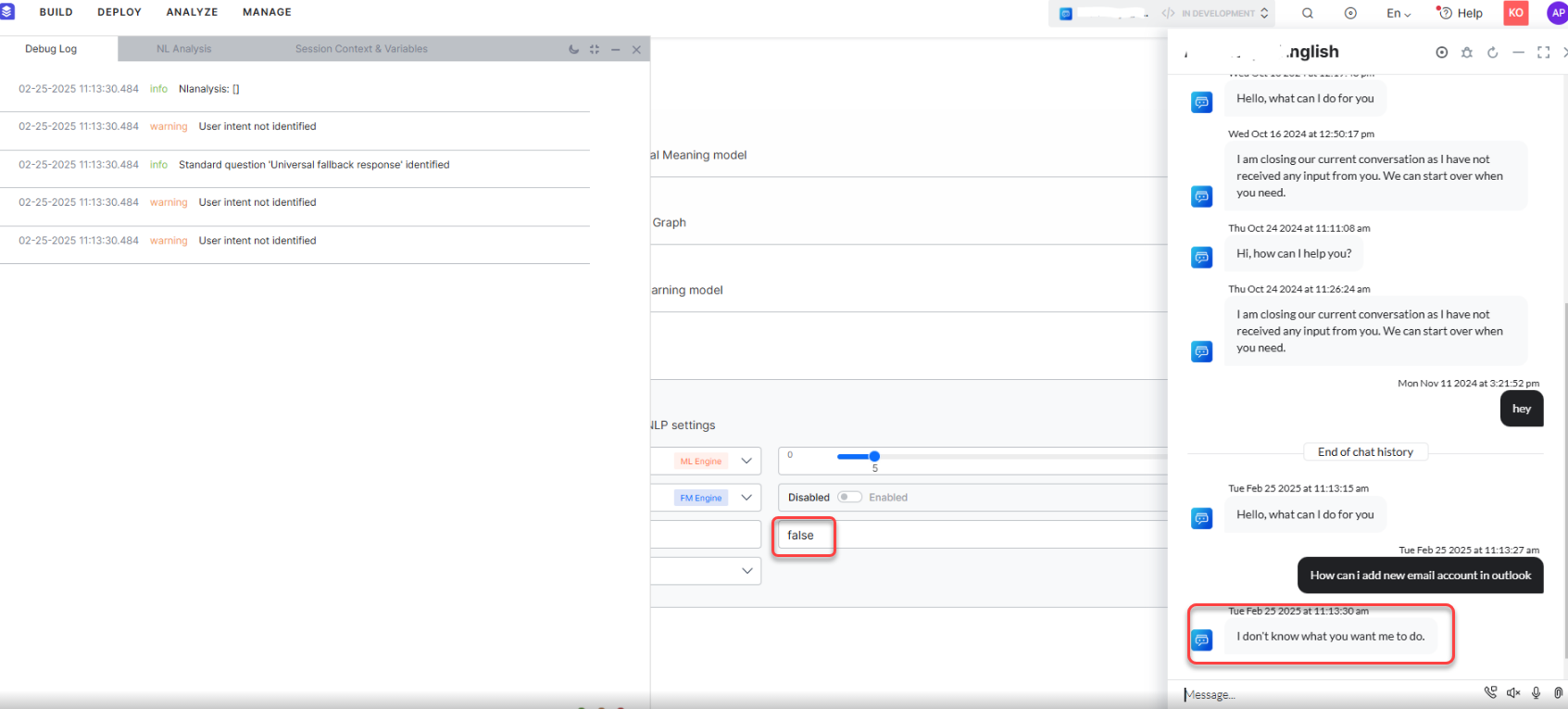Open the debug bug icon in chat header
This screenshot has width=1568, height=709.
tap(1467, 53)
